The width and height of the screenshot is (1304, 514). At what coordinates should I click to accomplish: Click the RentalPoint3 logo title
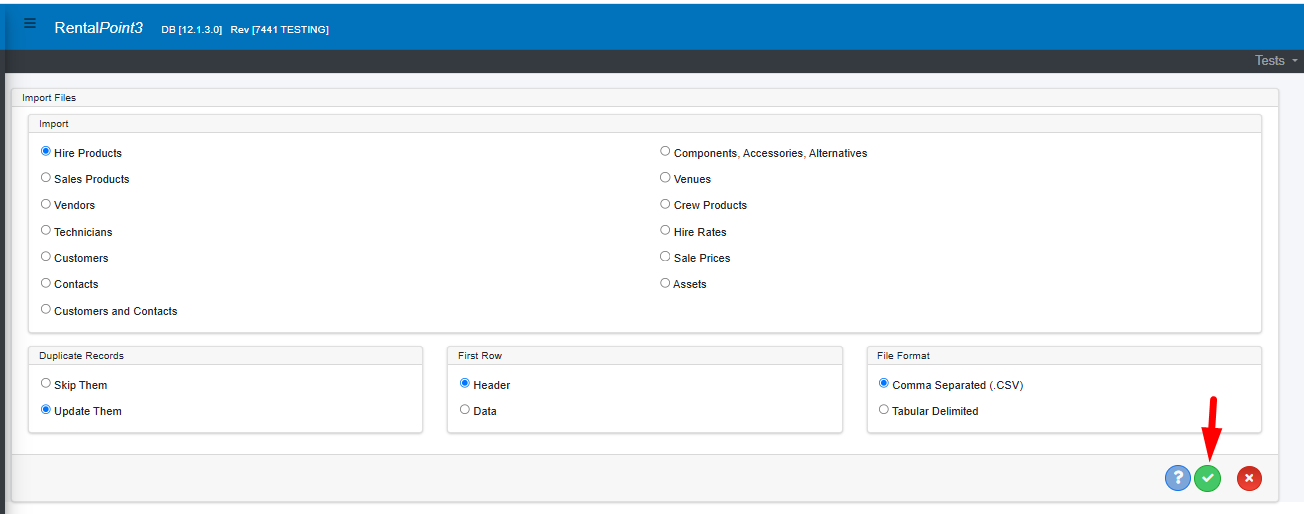(98, 28)
